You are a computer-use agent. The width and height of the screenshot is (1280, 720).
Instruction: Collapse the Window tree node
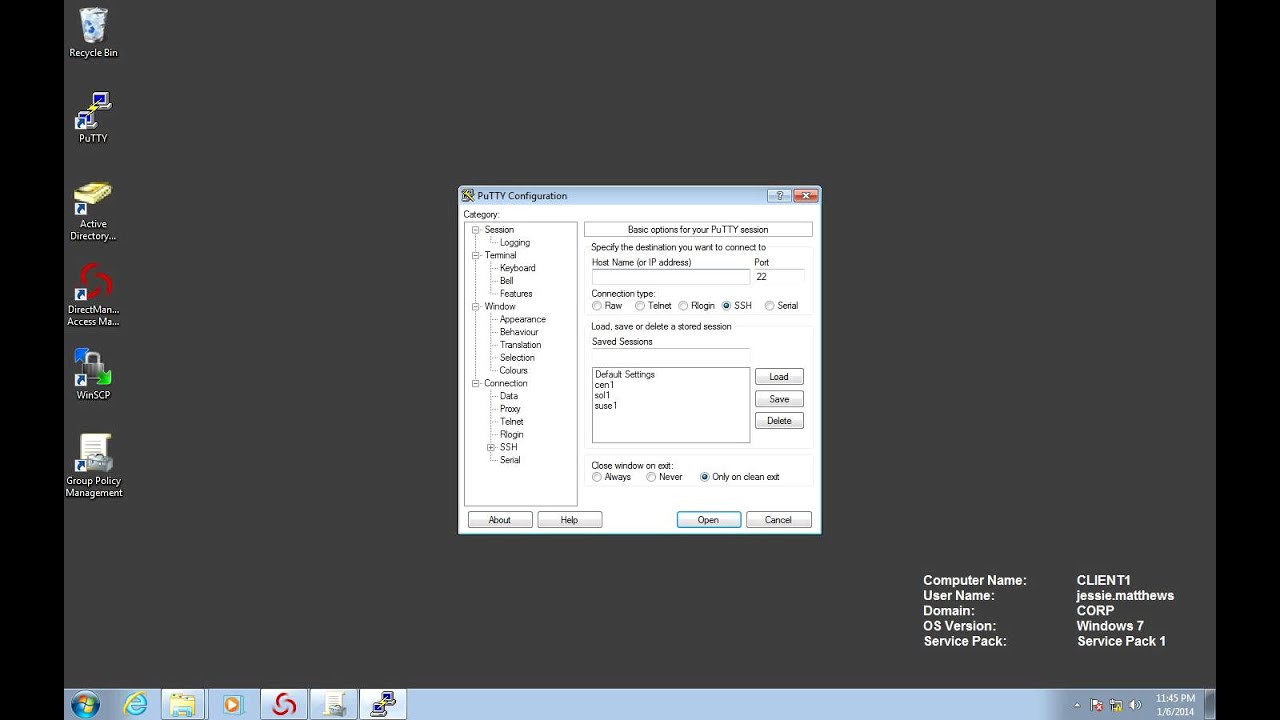click(477, 306)
